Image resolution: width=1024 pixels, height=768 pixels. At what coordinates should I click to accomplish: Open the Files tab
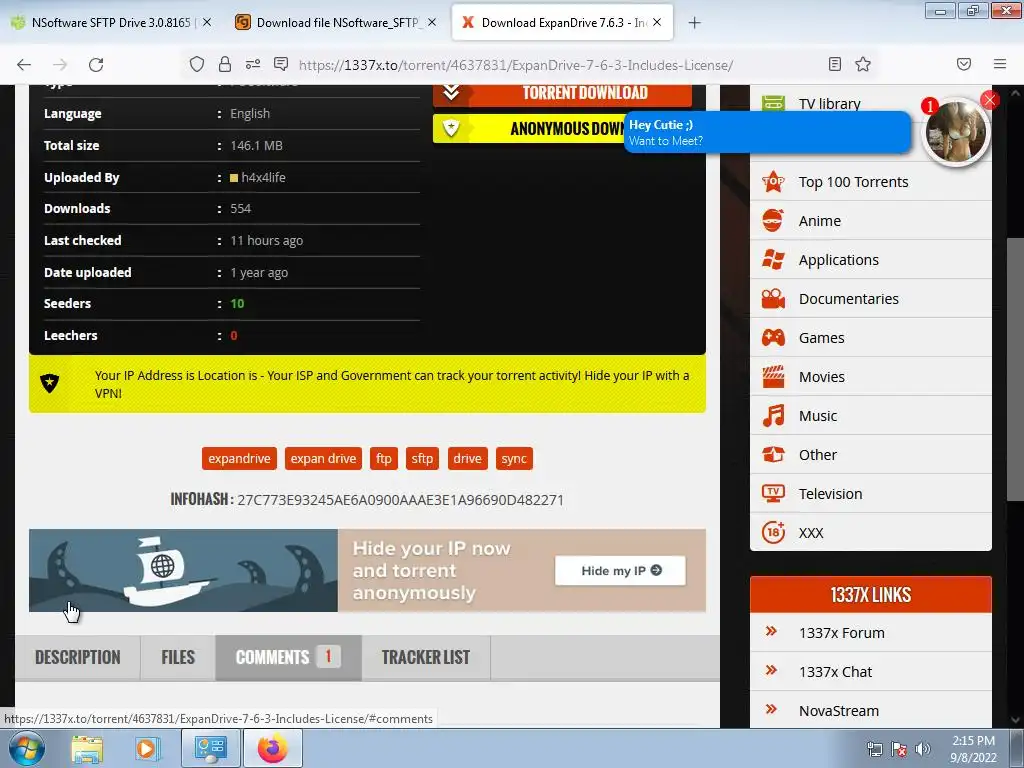pyautogui.click(x=178, y=657)
